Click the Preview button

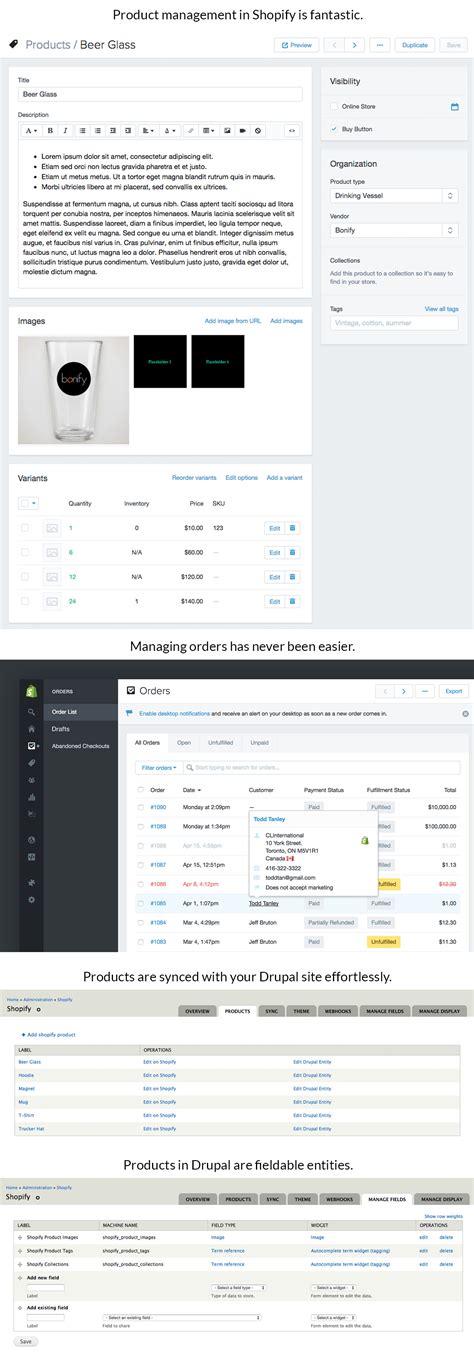pyautogui.click(x=296, y=45)
